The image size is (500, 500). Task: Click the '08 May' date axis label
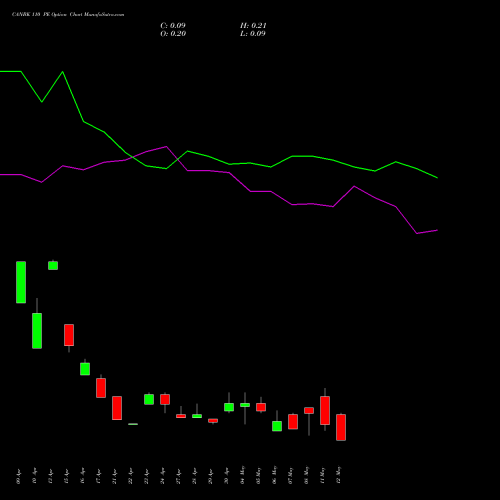click(306, 475)
